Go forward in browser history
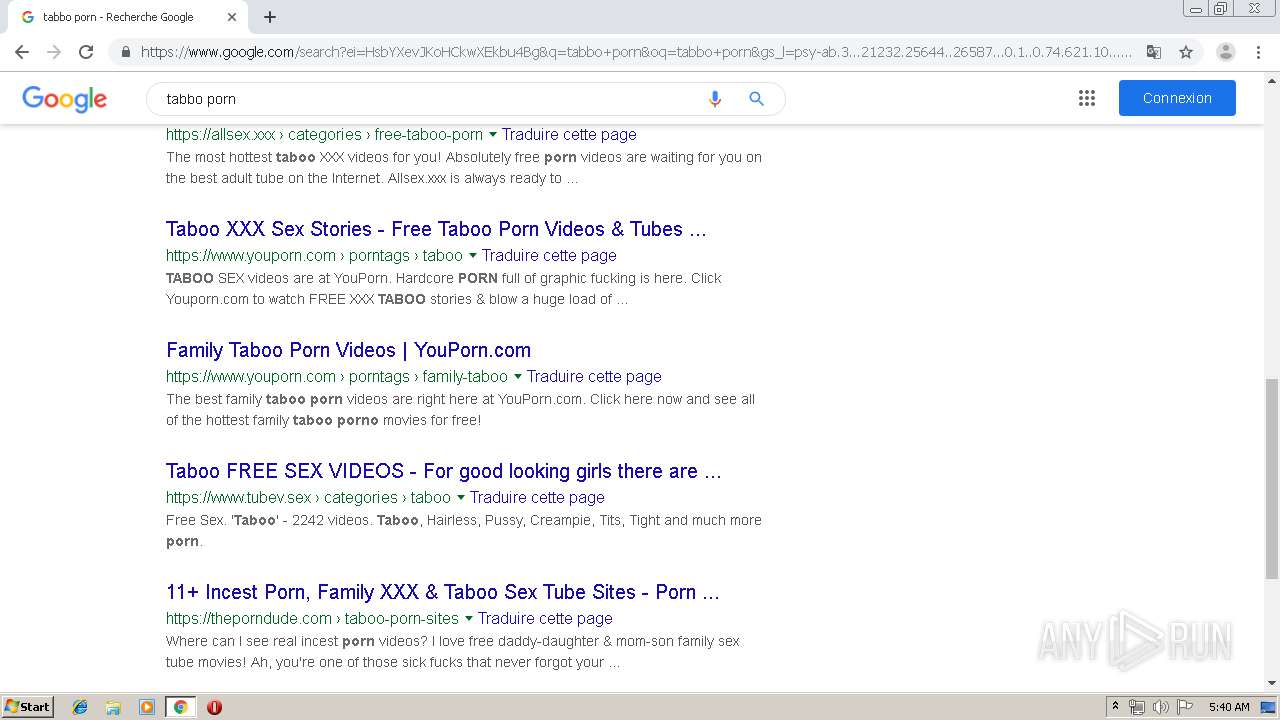The width and height of the screenshot is (1280, 720). point(54,52)
